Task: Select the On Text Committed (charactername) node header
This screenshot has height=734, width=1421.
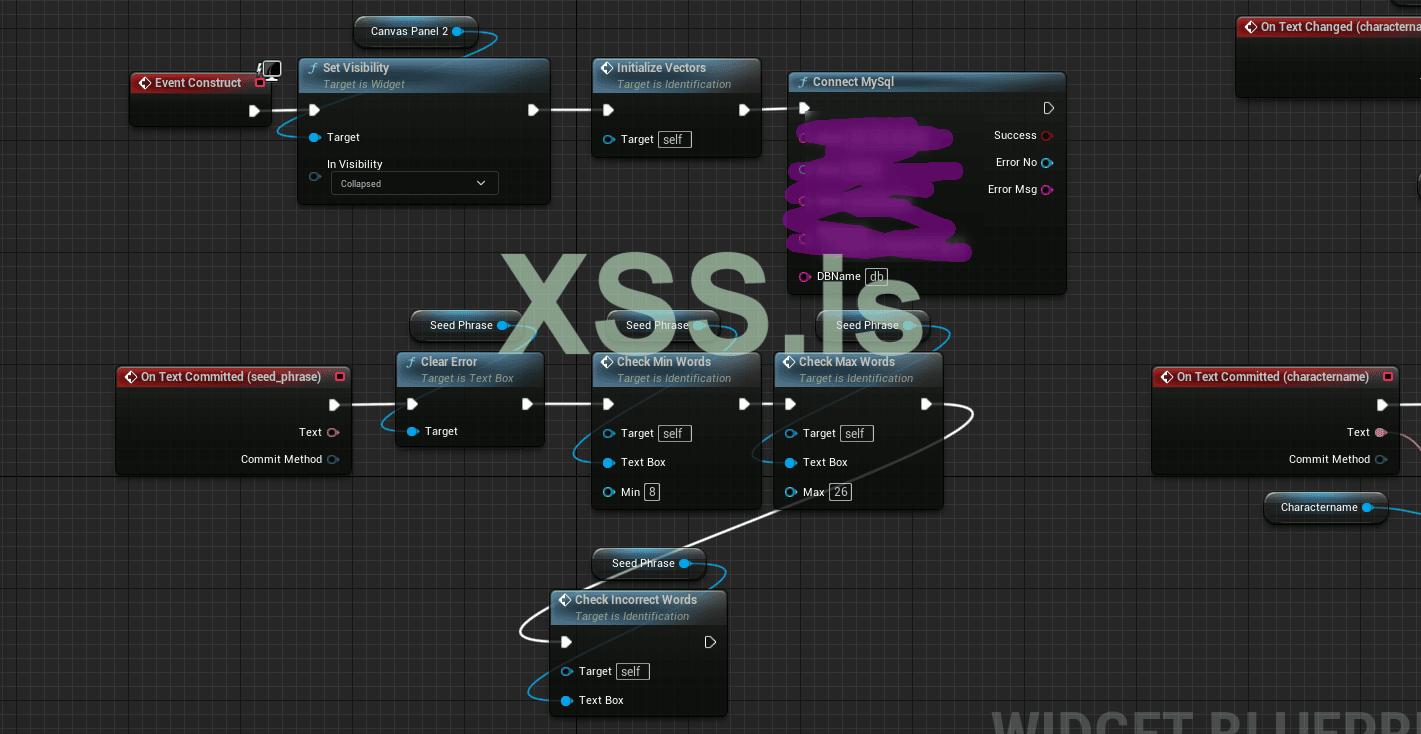Action: click(1276, 377)
